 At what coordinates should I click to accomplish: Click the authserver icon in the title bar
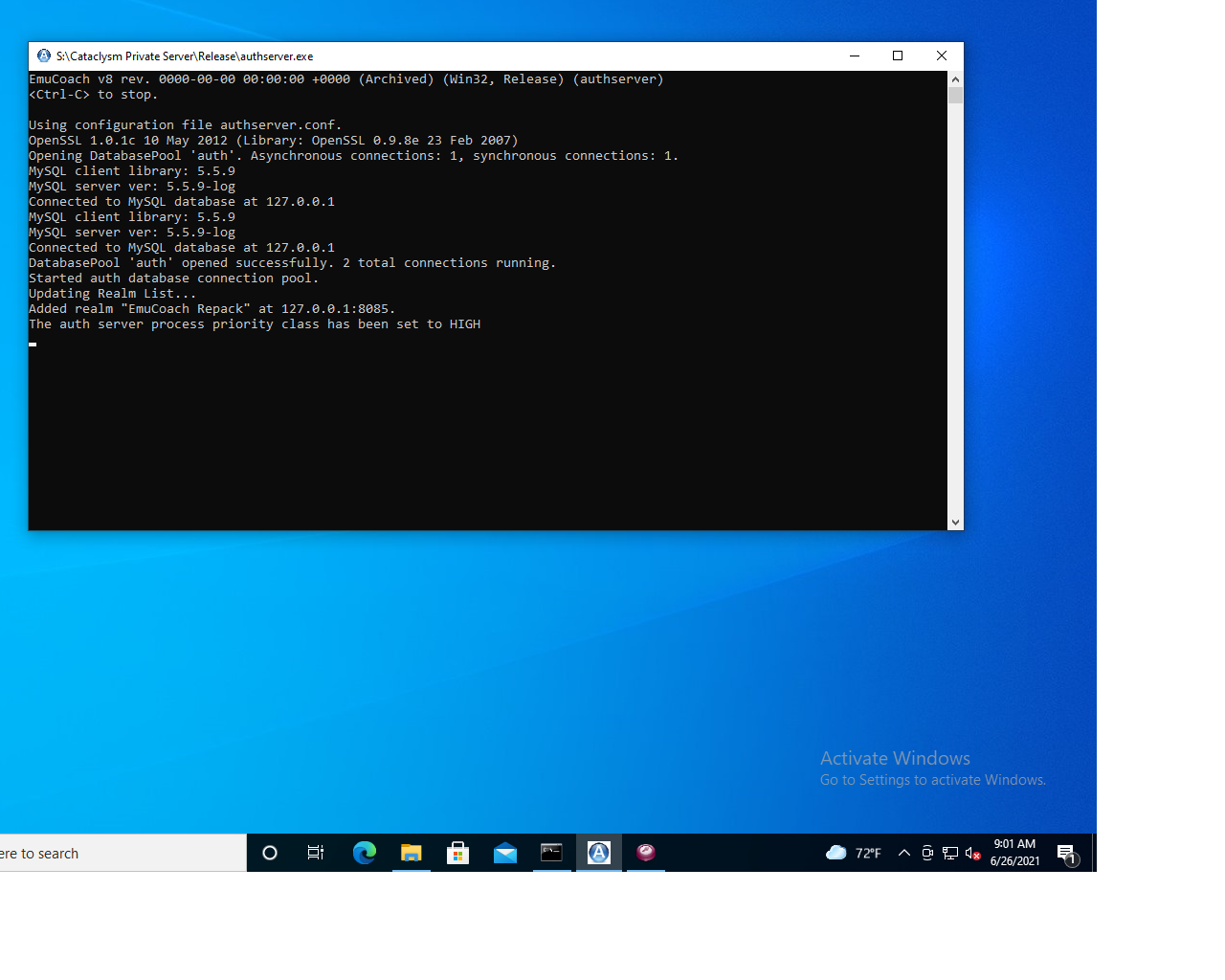tap(44, 56)
